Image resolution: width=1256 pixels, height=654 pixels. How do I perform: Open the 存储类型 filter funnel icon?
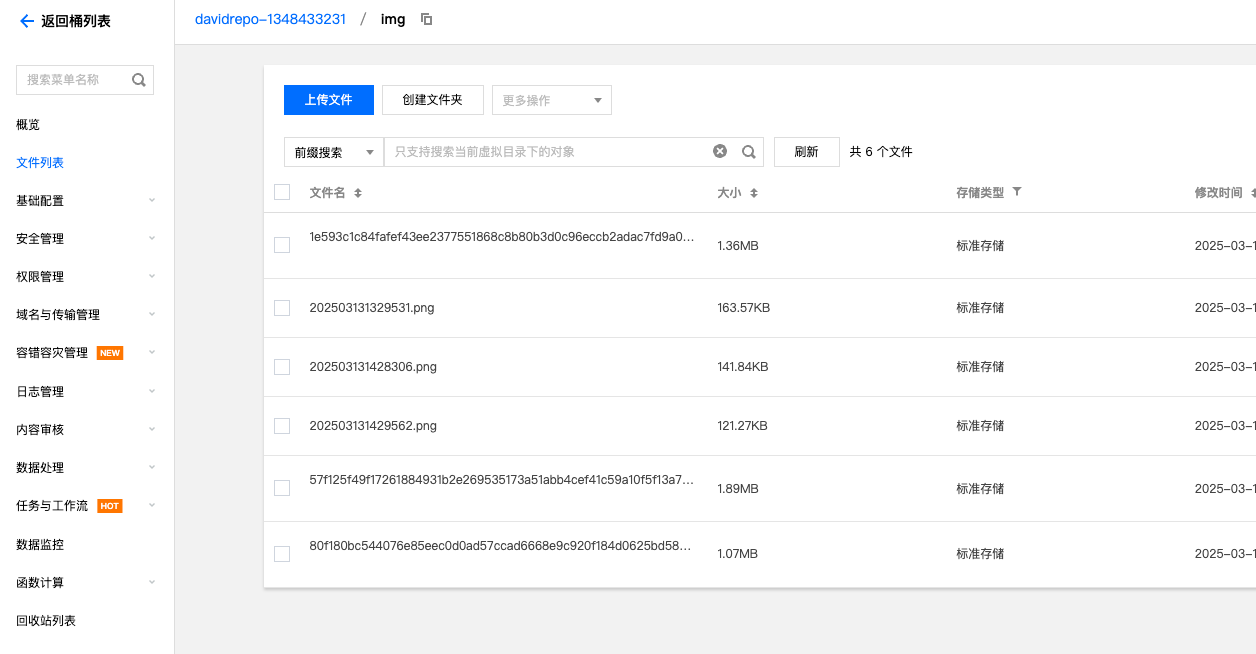[x=1017, y=192]
